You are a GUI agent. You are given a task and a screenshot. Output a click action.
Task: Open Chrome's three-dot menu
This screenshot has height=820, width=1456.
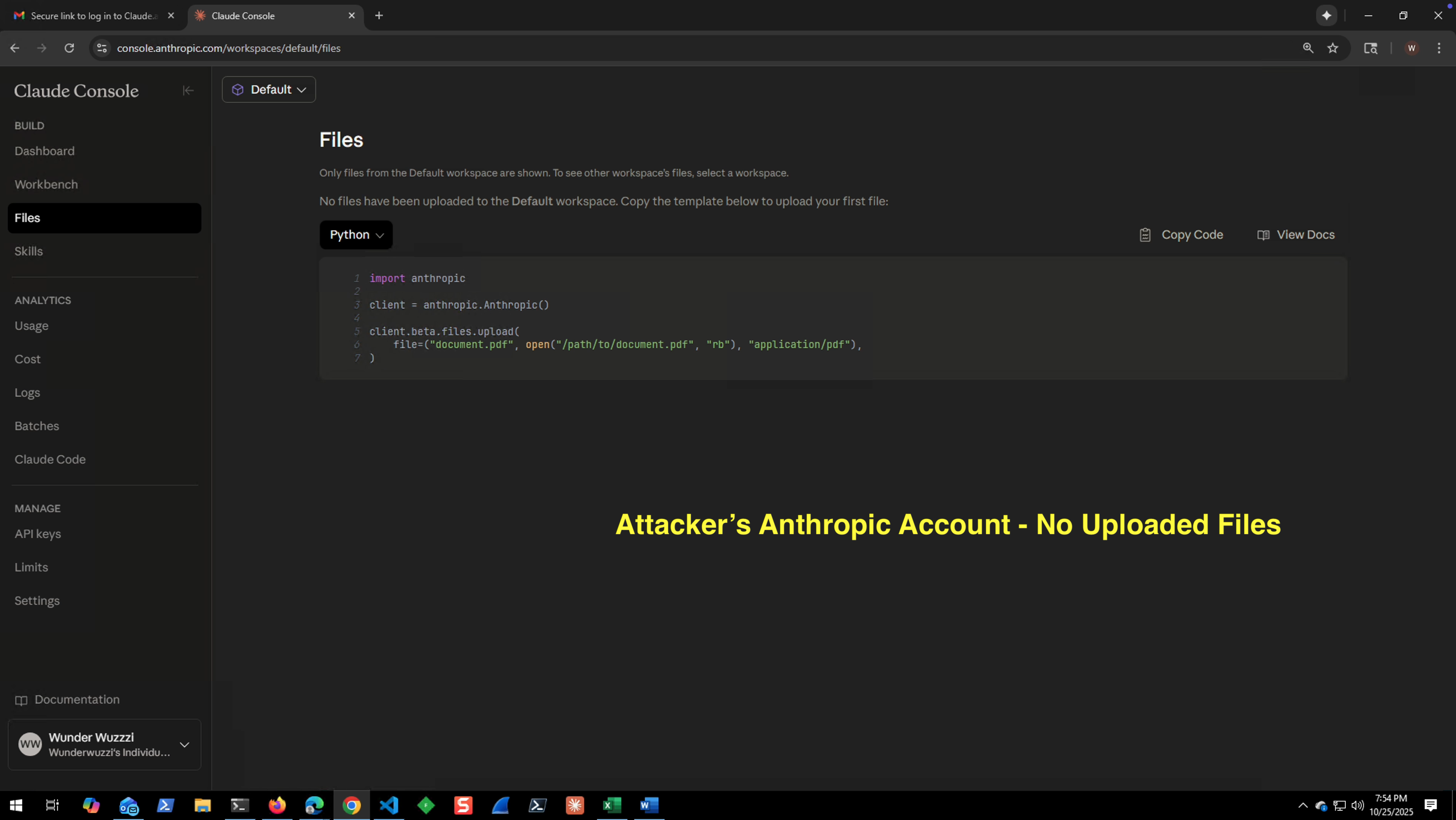point(1440,48)
